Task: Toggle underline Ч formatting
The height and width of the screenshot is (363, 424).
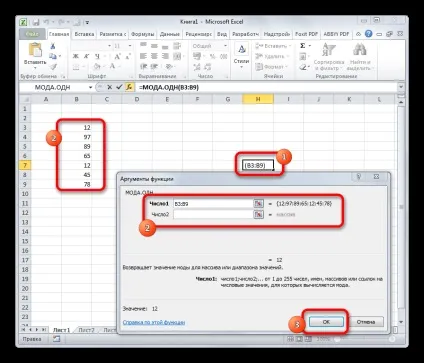Action: pos(97,56)
